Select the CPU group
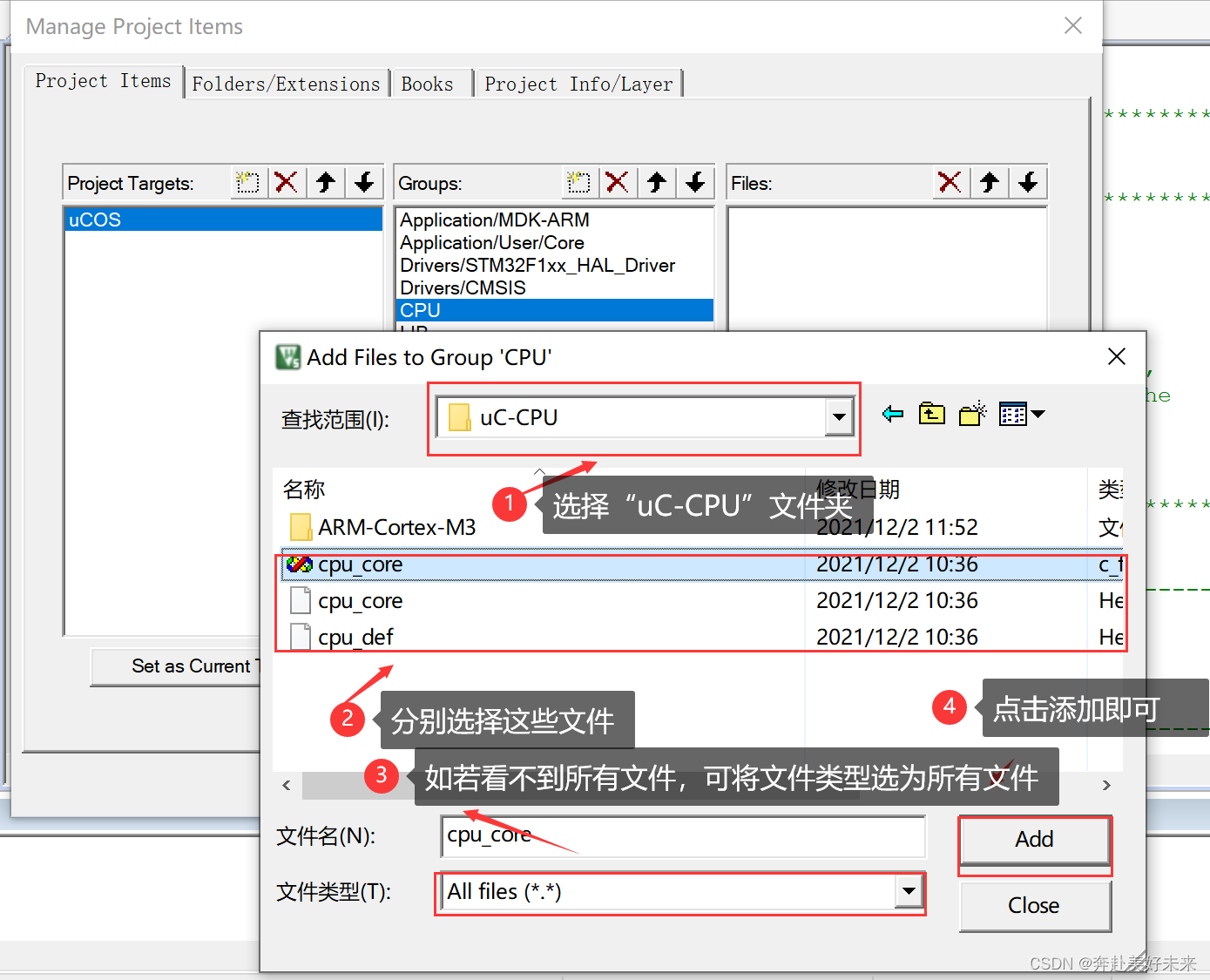The width and height of the screenshot is (1210, 980). (555, 310)
